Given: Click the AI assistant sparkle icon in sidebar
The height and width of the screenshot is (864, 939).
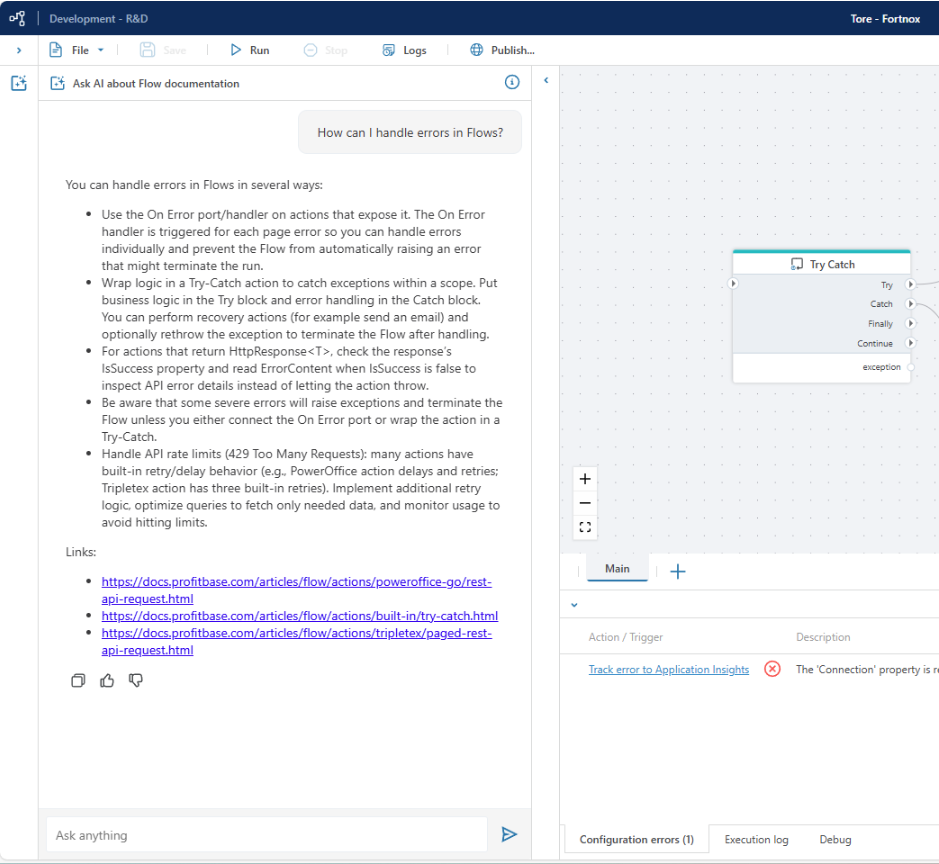Looking at the screenshot, I should (x=18, y=84).
